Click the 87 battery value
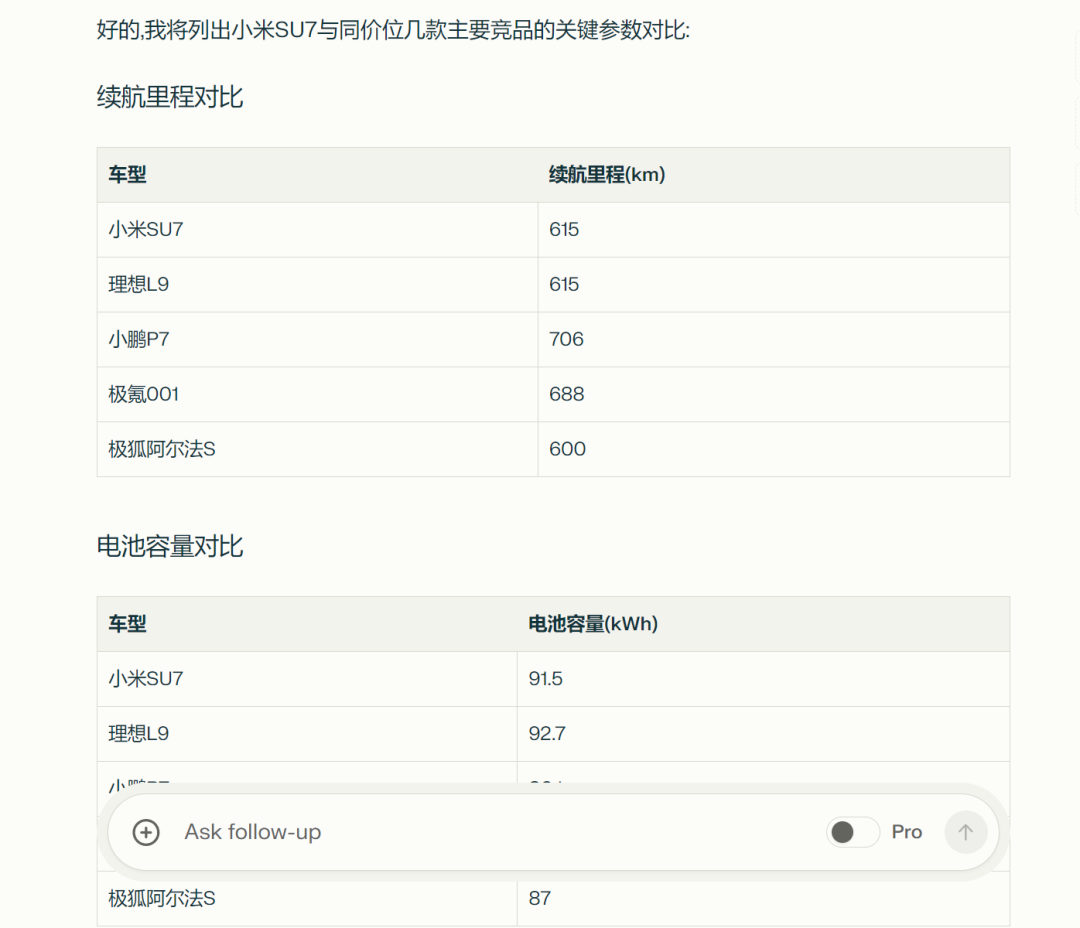The width and height of the screenshot is (1080, 928). pyautogui.click(x=540, y=898)
